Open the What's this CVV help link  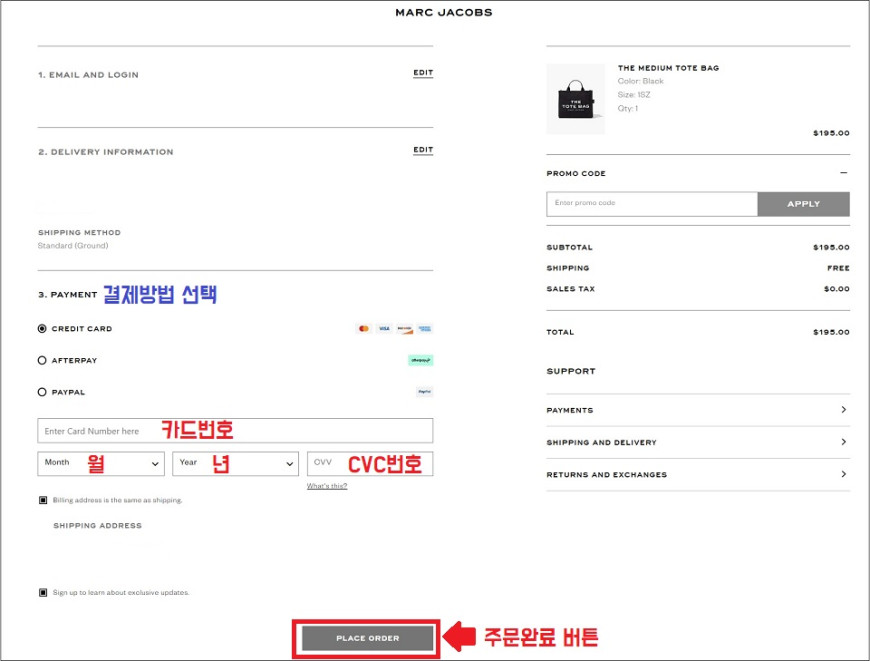coord(327,486)
